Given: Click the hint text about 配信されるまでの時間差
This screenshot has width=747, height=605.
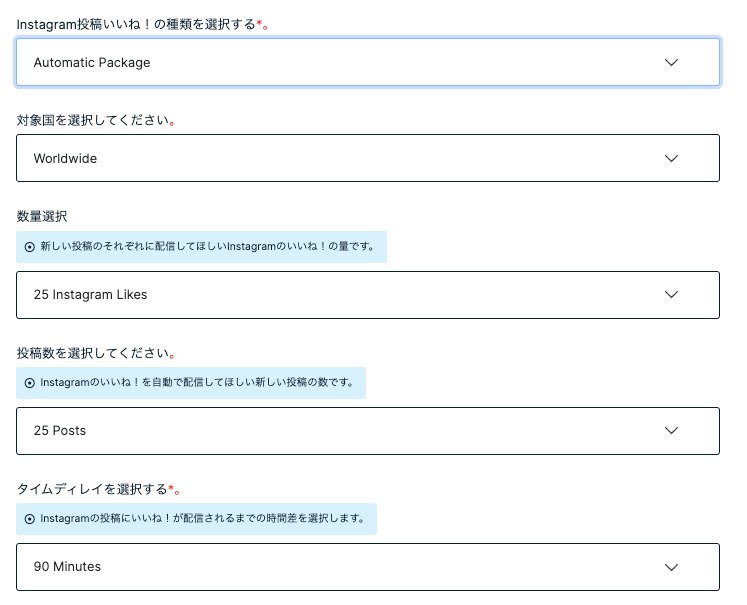Looking at the screenshot, I should point(202,519).
